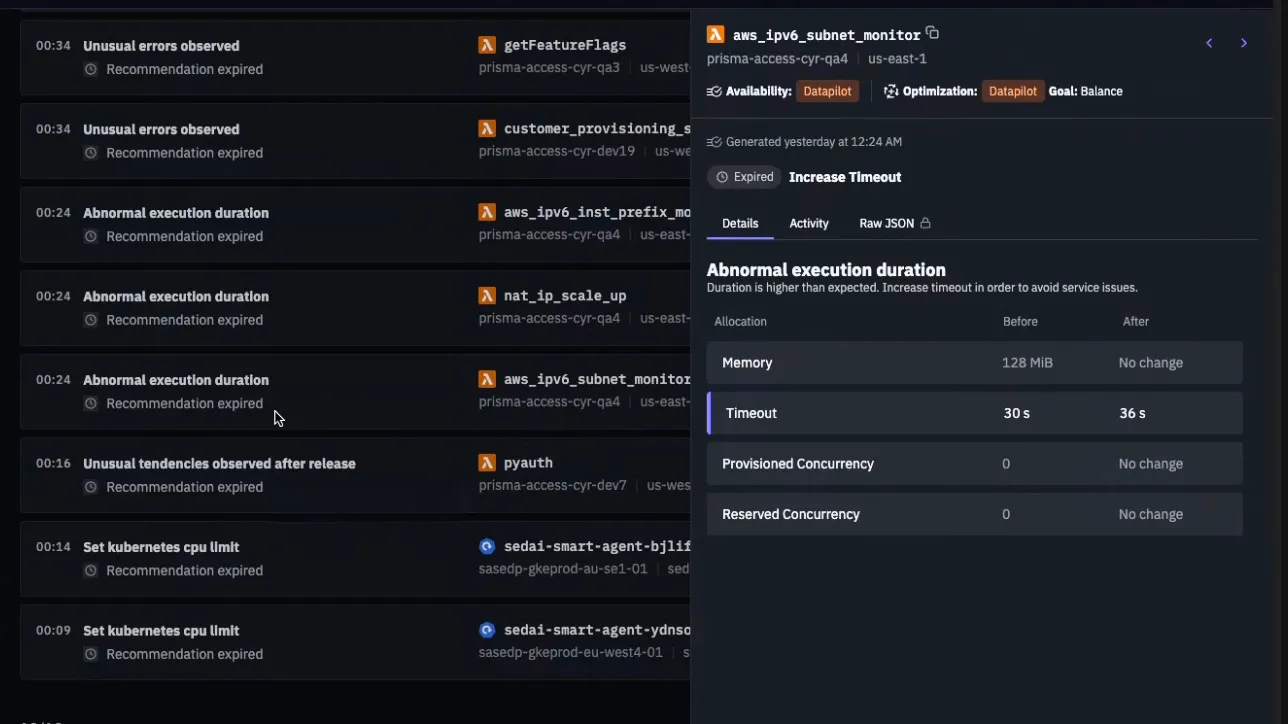This screenshot has height=724, width=1288.
Task: Click the Optimization icon before Datapilot
Action: point(891,91)
